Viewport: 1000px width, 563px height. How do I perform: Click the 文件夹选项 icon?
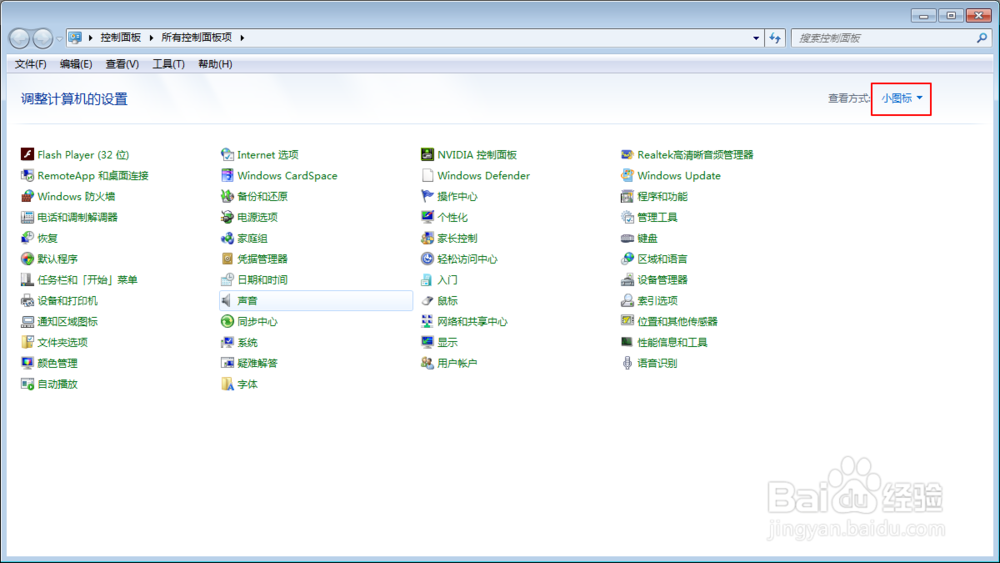pos(27,342)
